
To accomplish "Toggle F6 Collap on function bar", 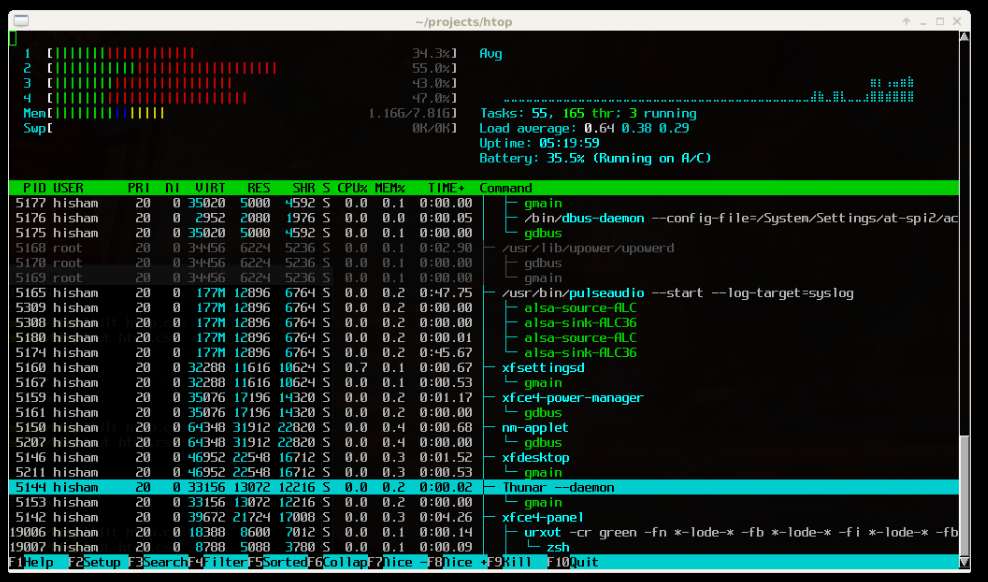I will coord(336,562).
